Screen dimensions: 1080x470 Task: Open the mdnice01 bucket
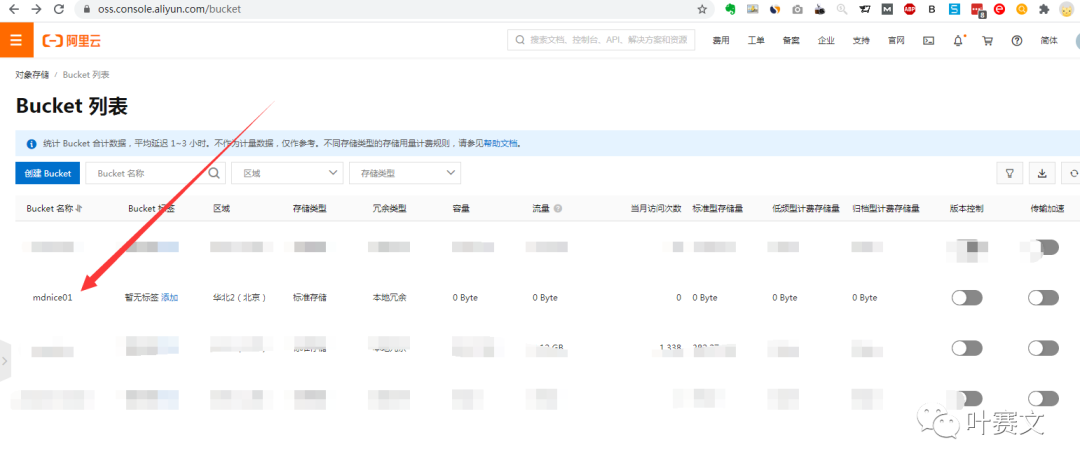[x=52, y=298]
